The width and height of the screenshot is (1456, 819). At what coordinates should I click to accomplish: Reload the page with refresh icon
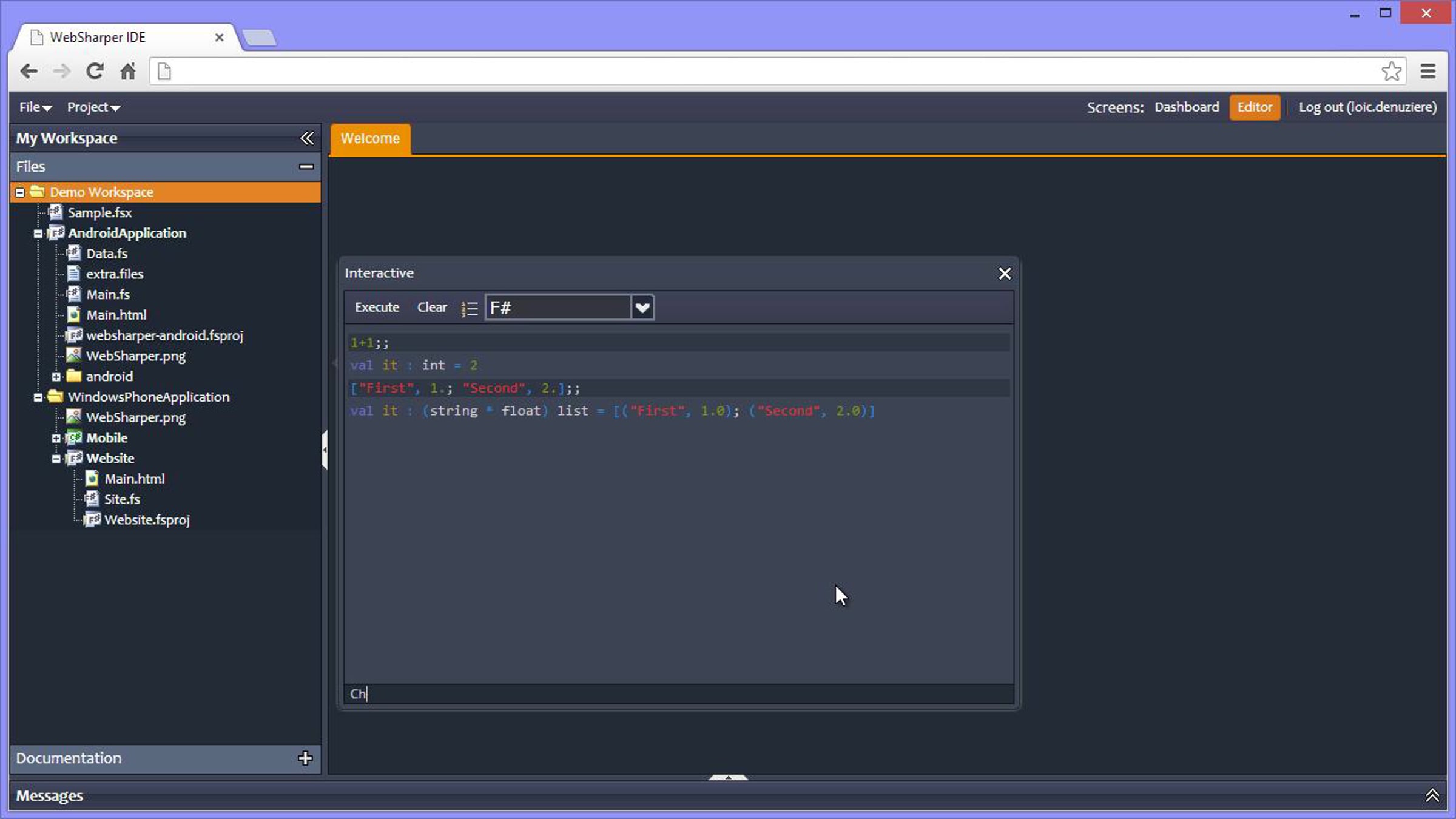[x=95, y=71]
